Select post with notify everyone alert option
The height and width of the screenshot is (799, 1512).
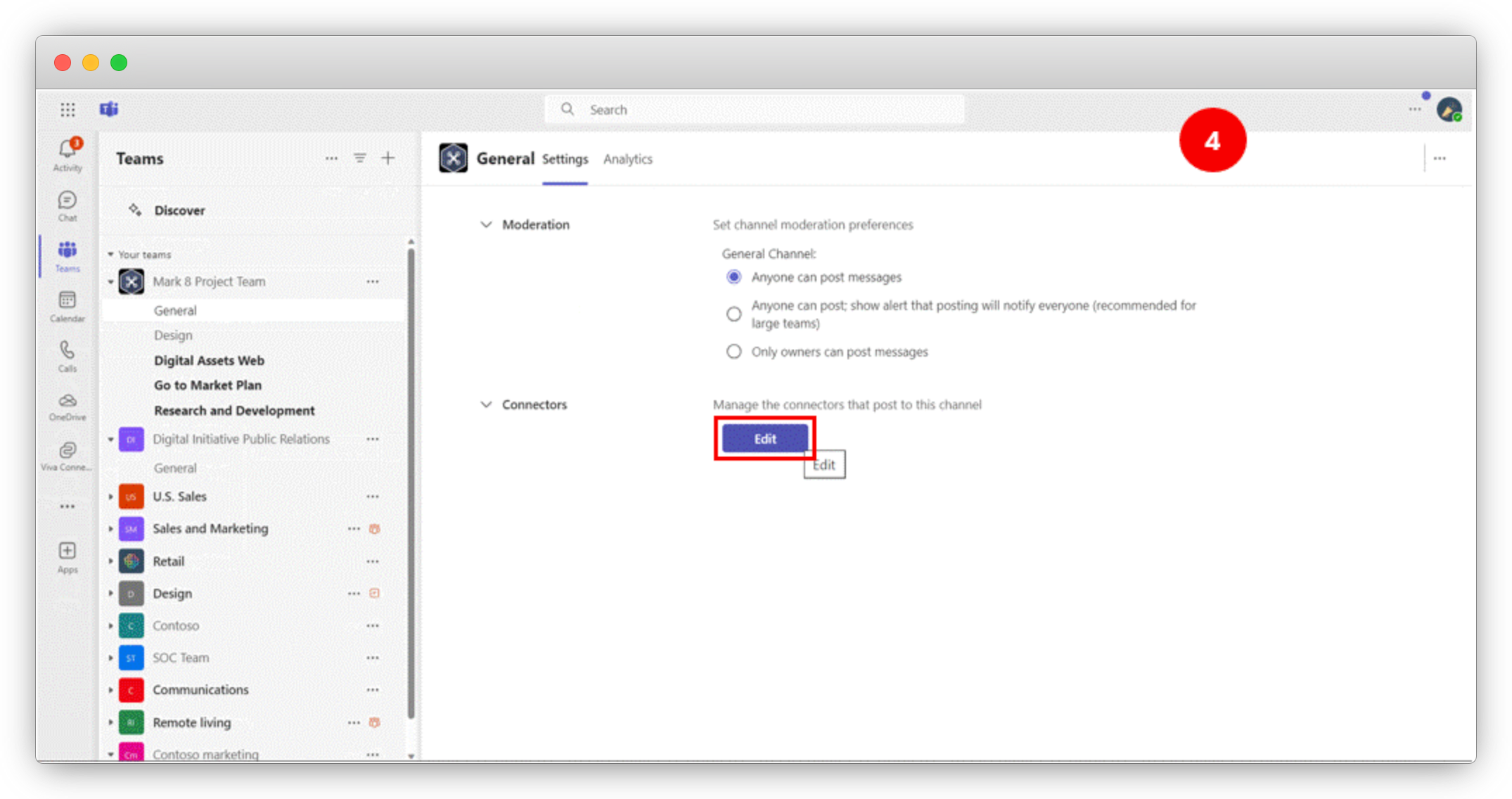[733, 314]
